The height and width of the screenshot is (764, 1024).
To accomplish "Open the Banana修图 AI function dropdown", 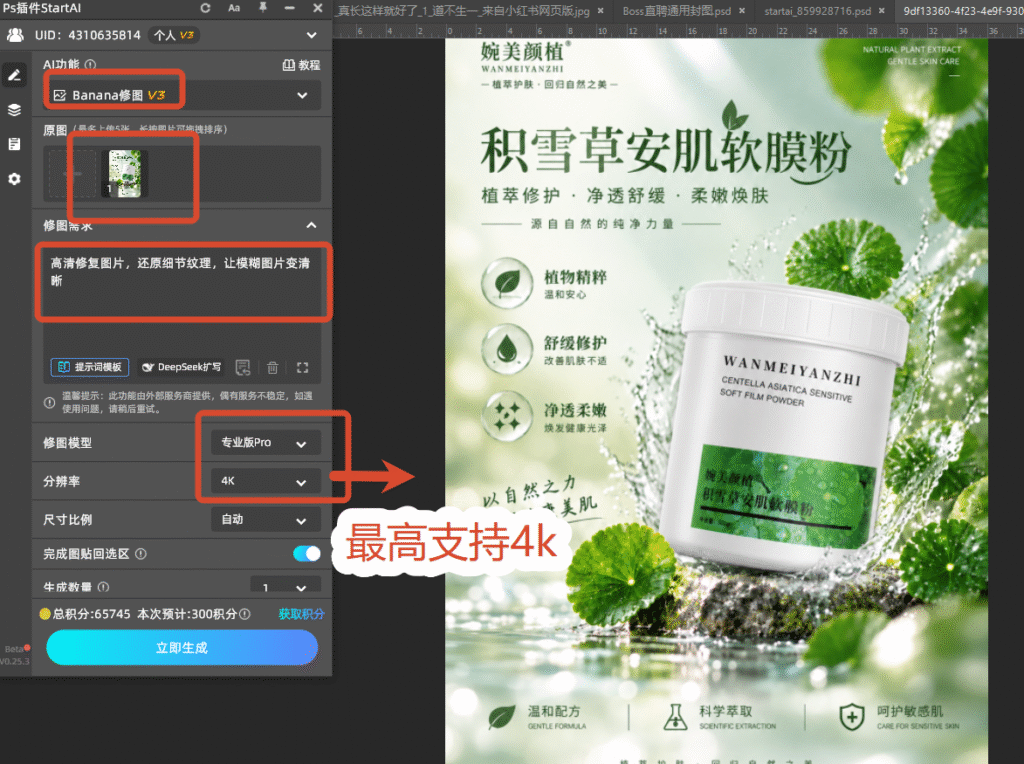I will coord(182,95).
